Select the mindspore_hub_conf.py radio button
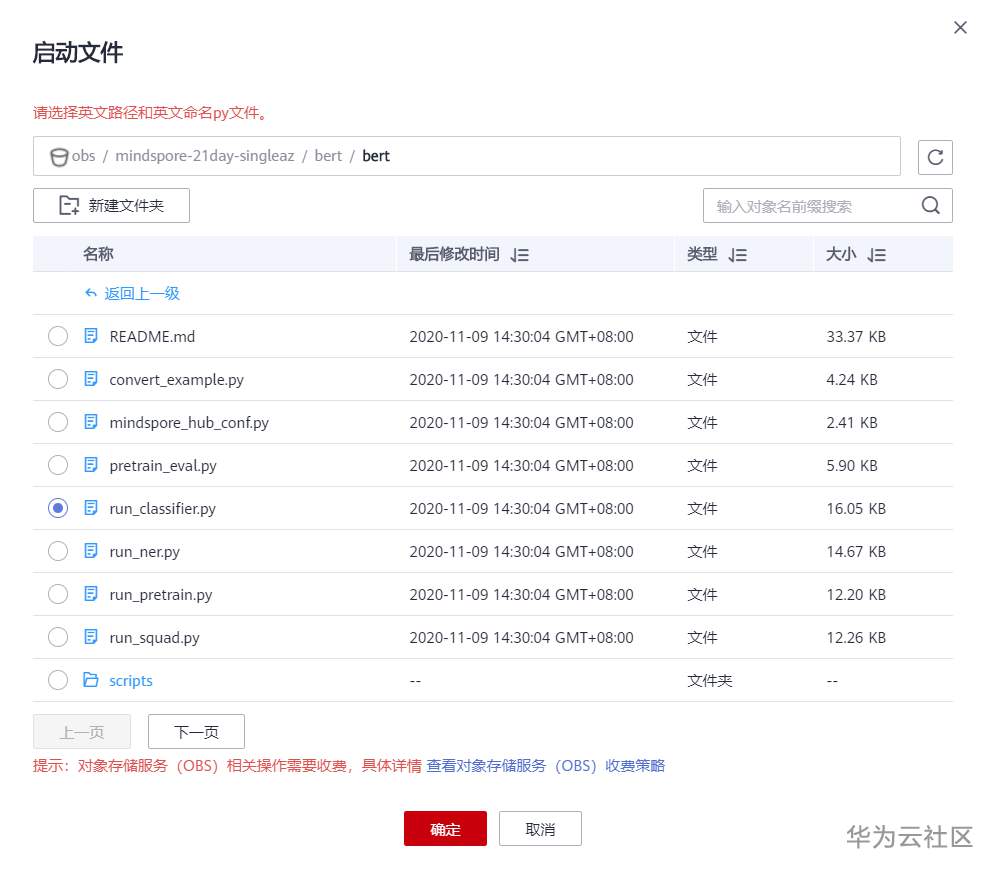 58,422
